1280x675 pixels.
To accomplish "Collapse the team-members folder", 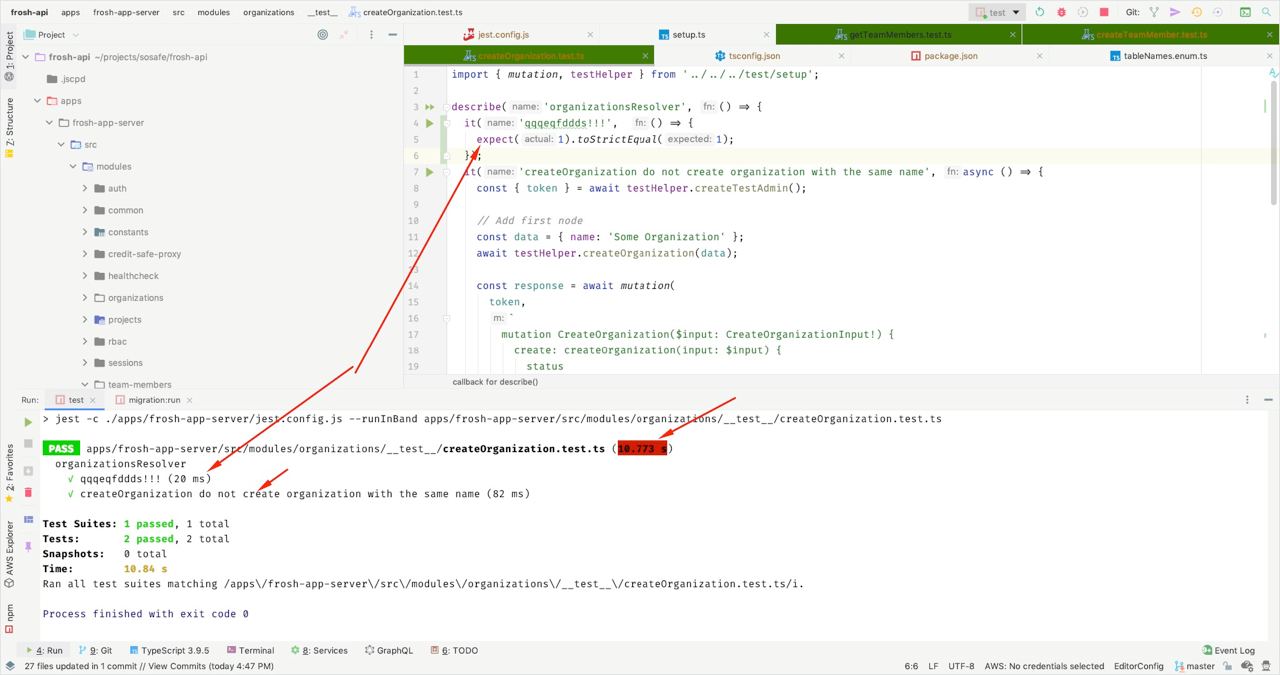I will (85, 385).
